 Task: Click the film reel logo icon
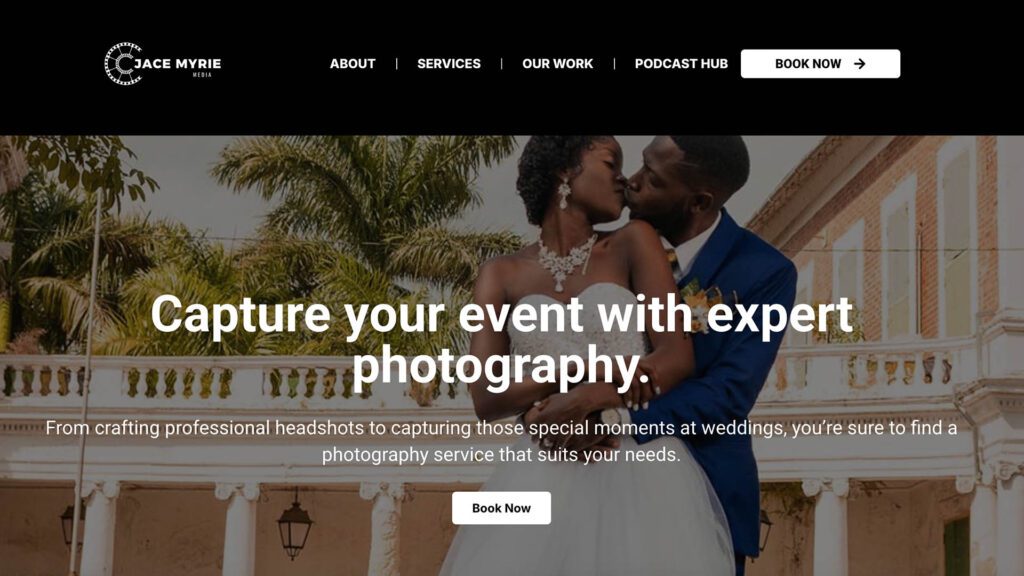click(124, 63)
